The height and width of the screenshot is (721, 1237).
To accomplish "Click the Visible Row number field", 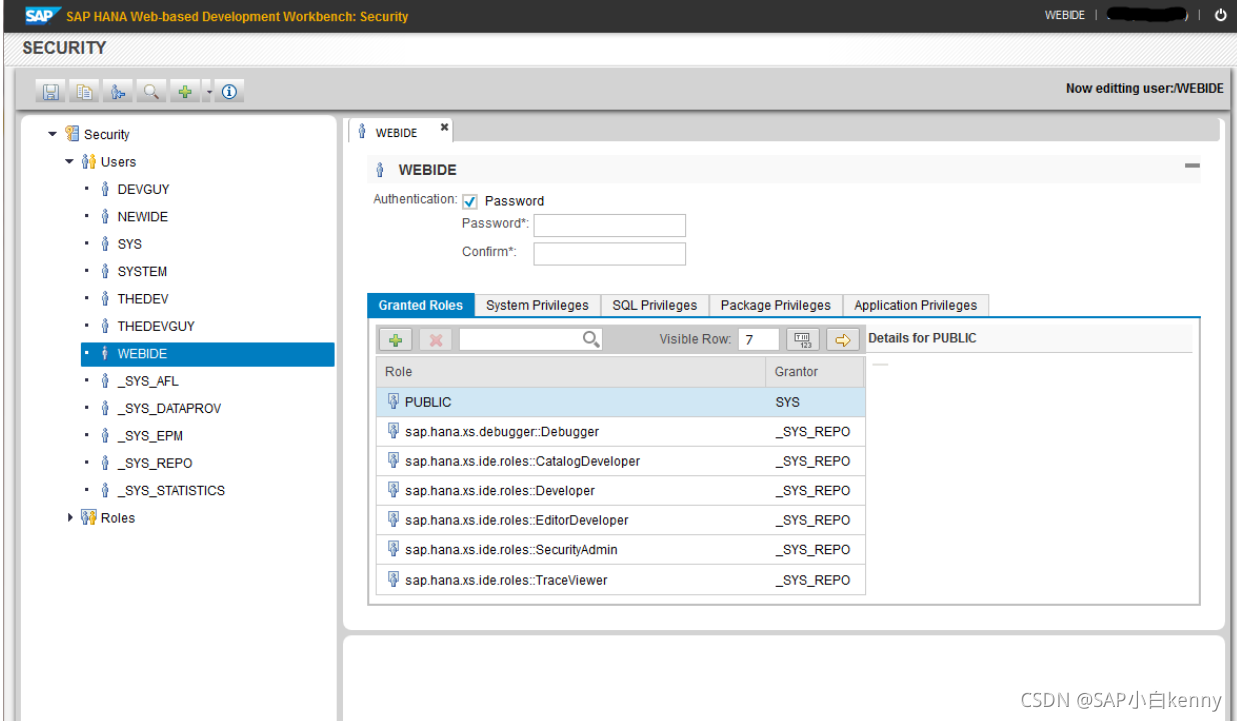I will tap(759, 340).
